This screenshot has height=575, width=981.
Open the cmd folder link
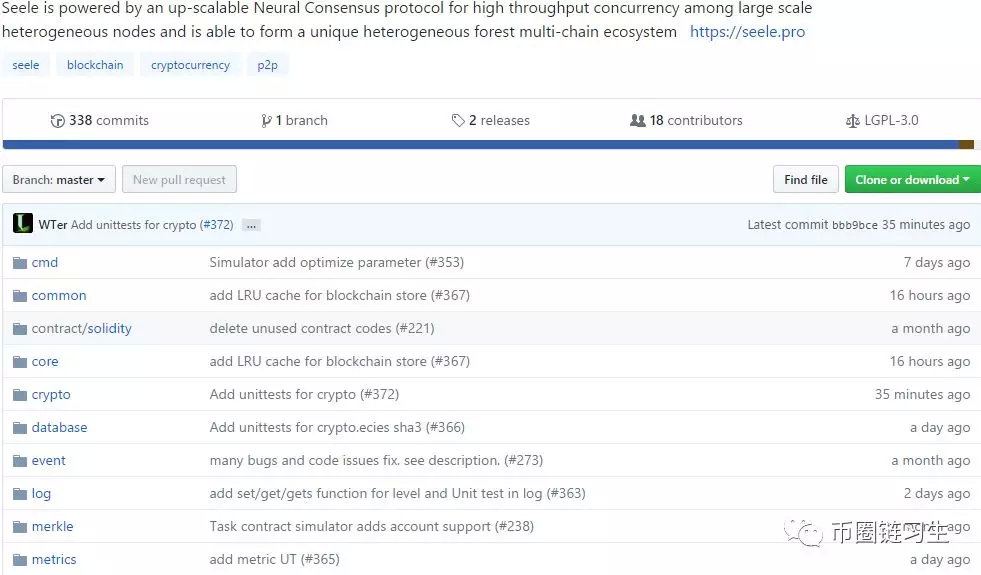(x=45, y=263)
